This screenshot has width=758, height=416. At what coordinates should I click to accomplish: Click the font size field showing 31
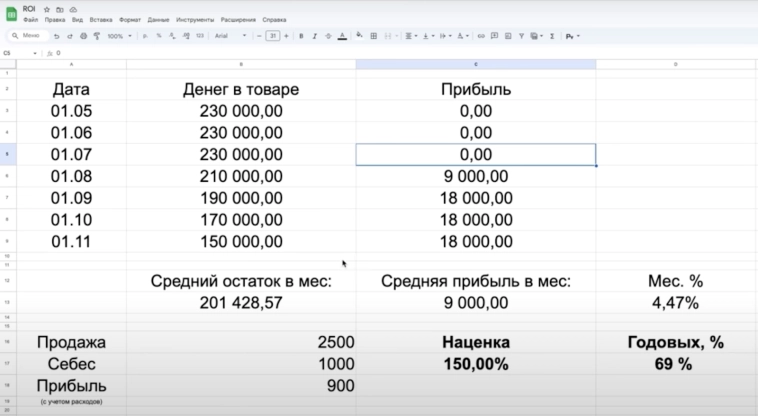pos(273,36)
